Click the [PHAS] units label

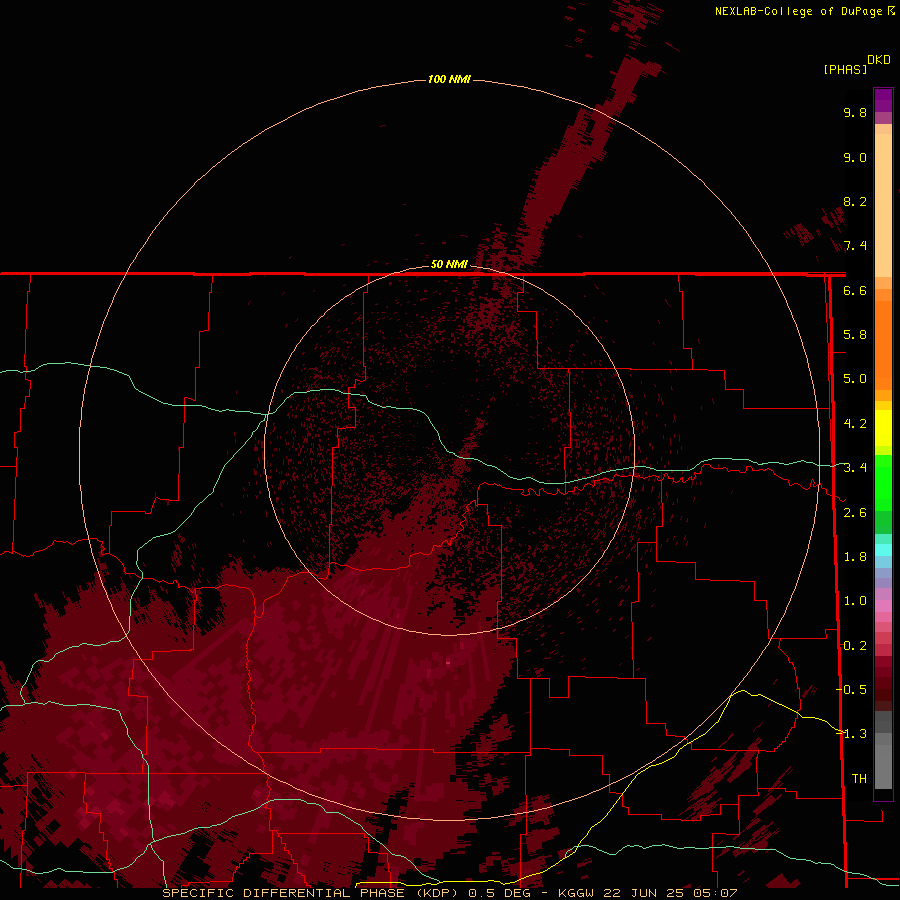[x=845, y=70]
